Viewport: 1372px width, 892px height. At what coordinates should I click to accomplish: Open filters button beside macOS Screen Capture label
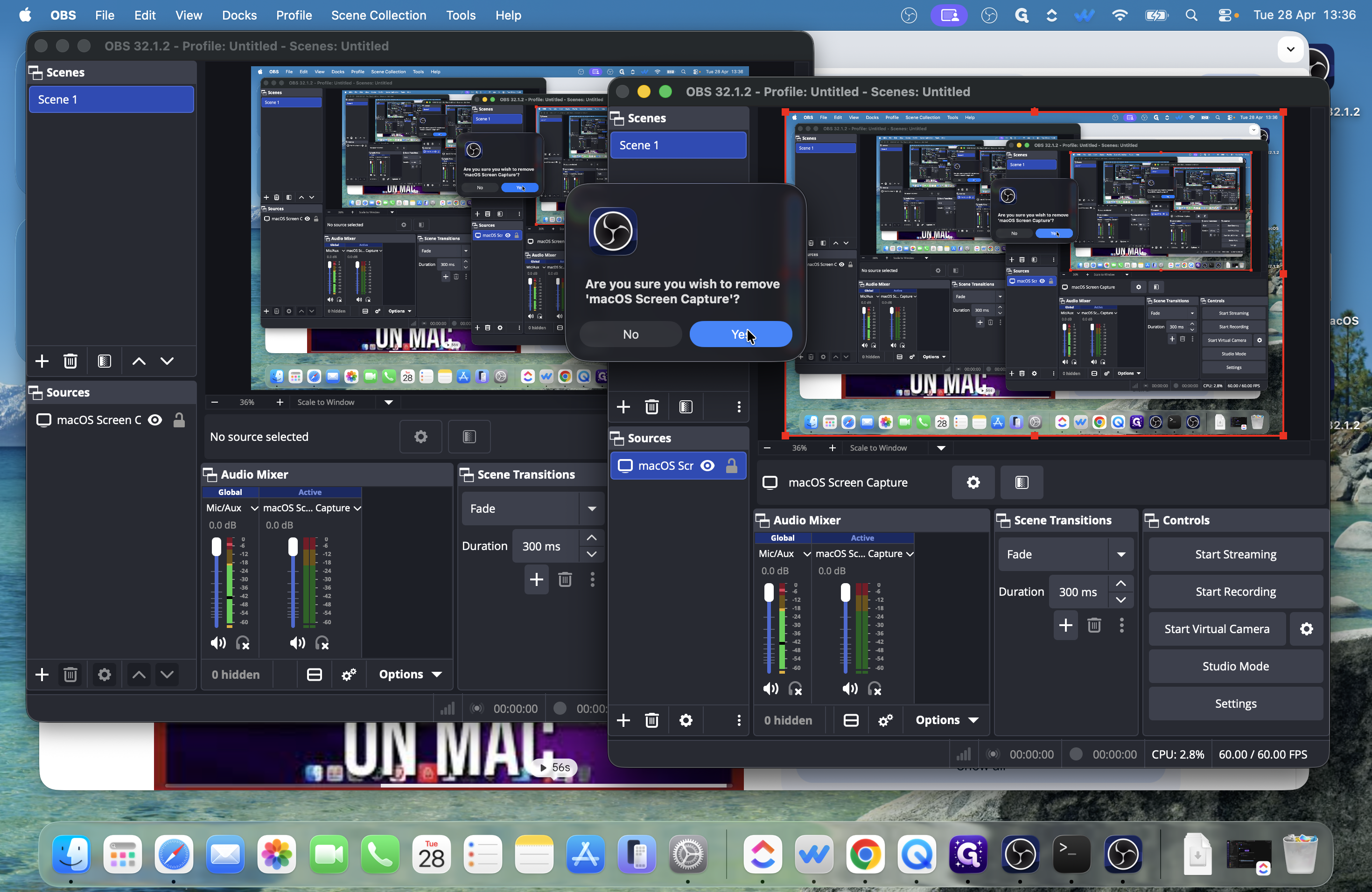click(1022, 482)
